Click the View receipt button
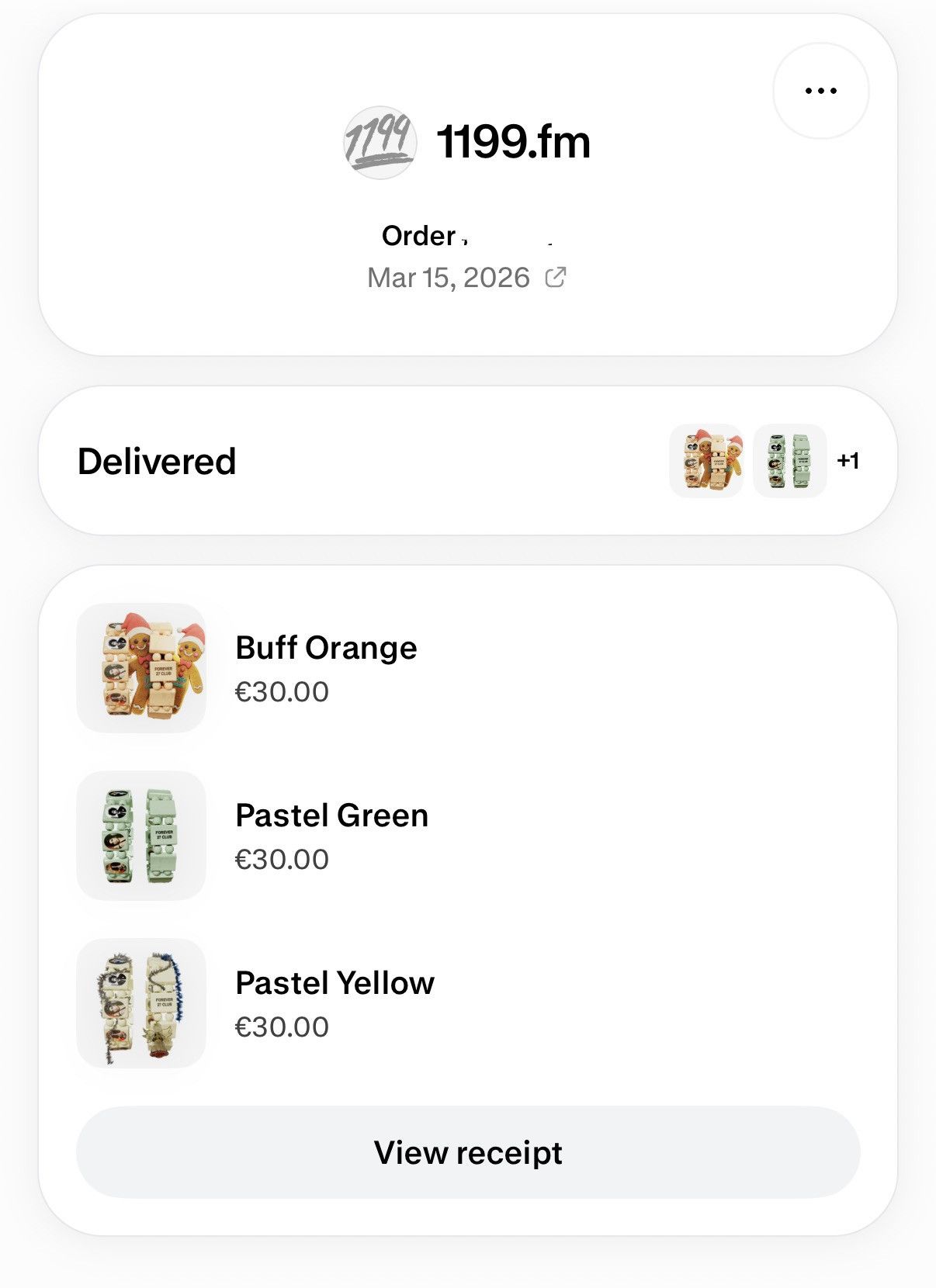 click(x=468, y=1152)
